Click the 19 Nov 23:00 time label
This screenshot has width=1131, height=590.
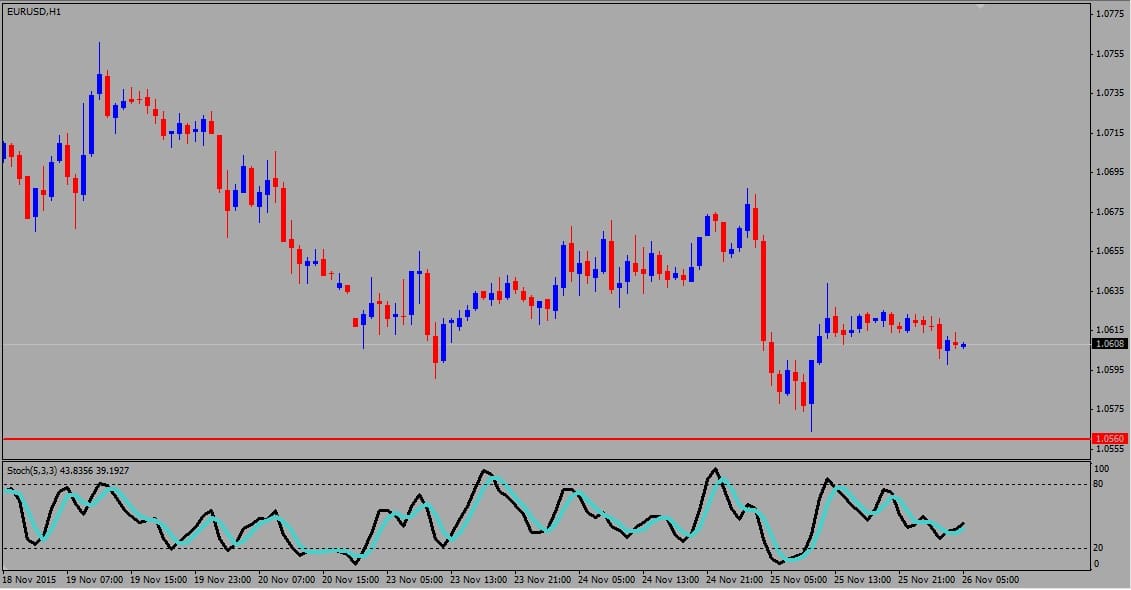point(222,579)
